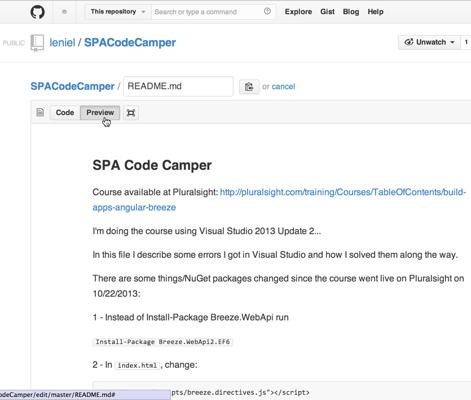Image resolution: width=471 pixels, height=400 pixels.
Task: Click the cancel link
Action: point(283,87)
